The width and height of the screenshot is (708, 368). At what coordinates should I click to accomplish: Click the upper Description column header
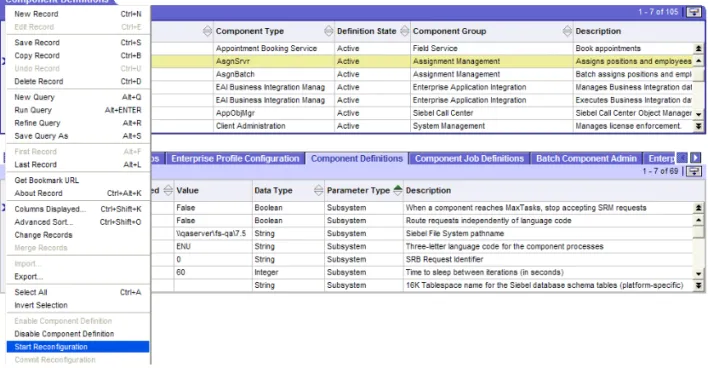633,31
